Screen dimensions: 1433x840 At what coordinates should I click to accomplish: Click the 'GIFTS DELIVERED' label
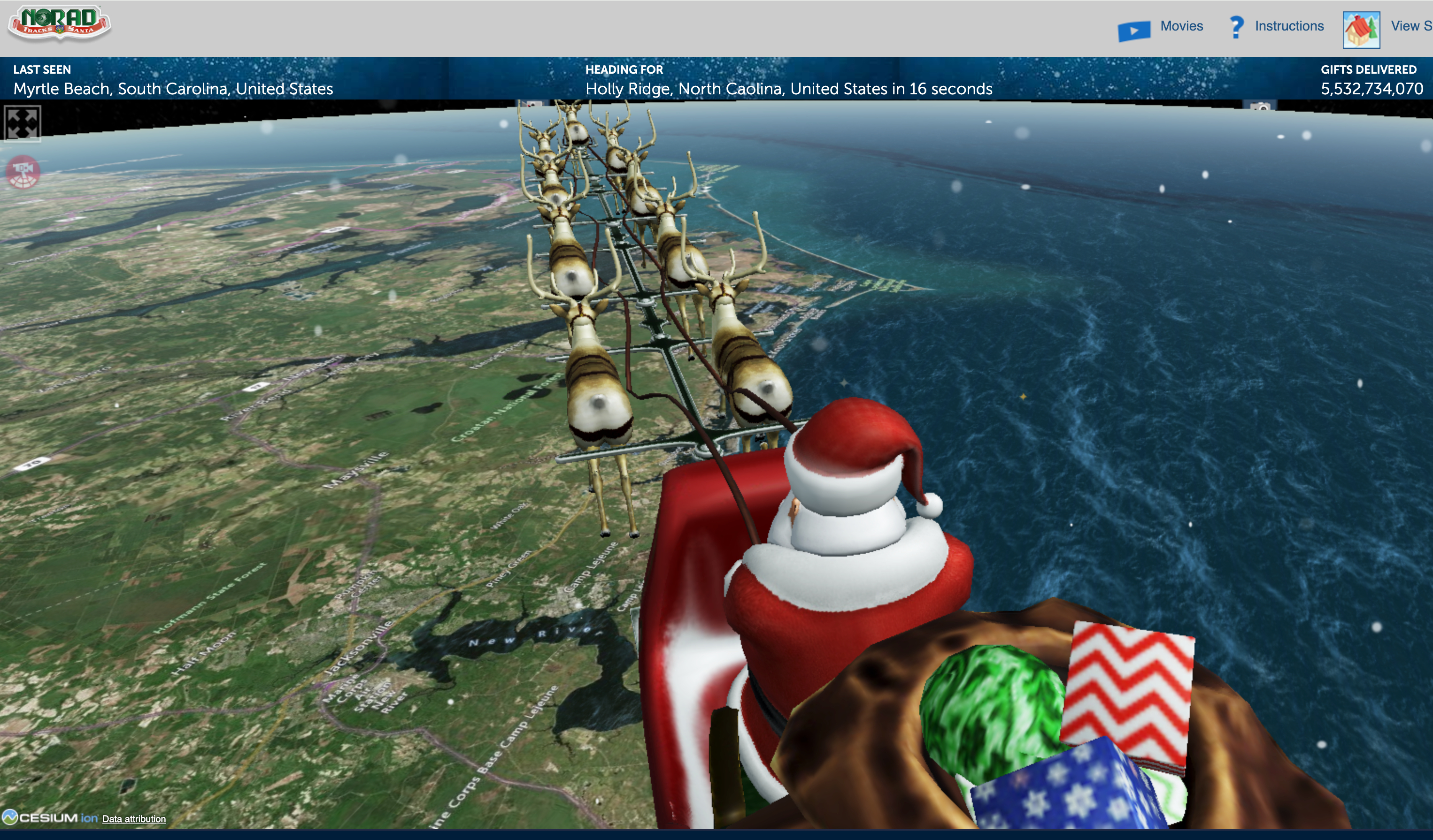pyautogui.click(x=1368, y=69)
